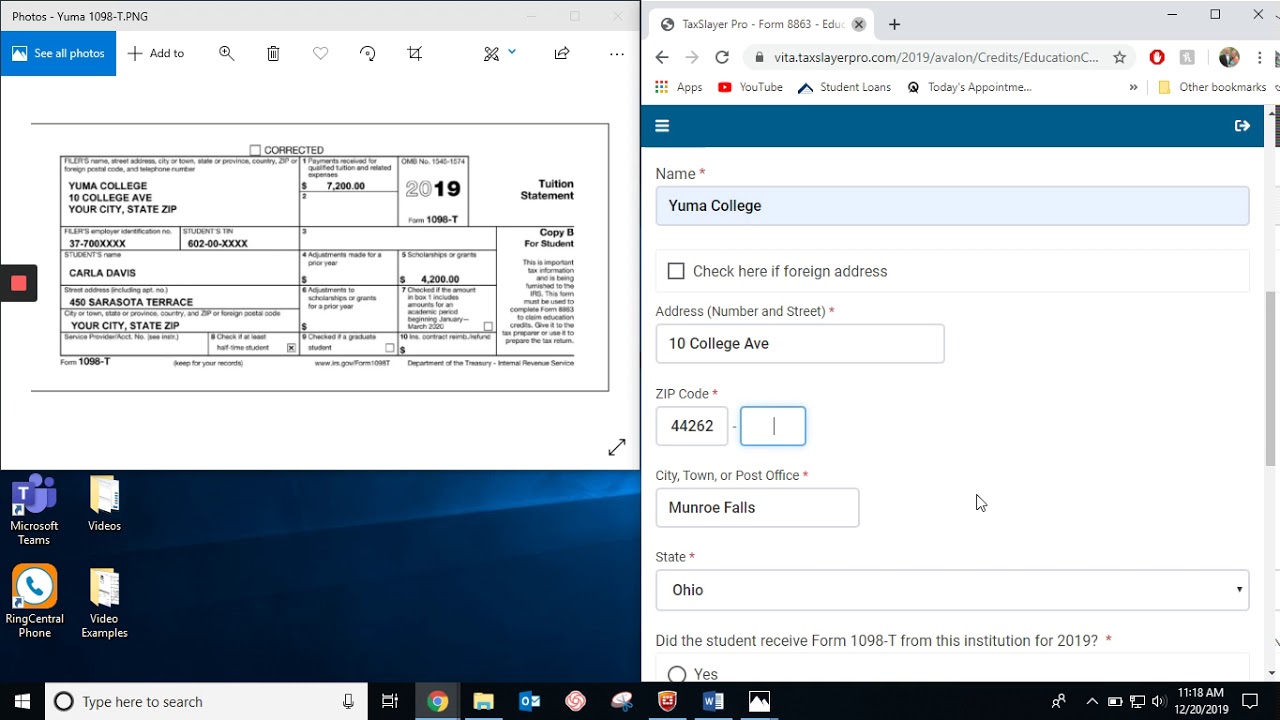This screenshot has height=720, width=1280.
Task: Open the Apps bookmark shortcut
Action: [x=679, y=87]
